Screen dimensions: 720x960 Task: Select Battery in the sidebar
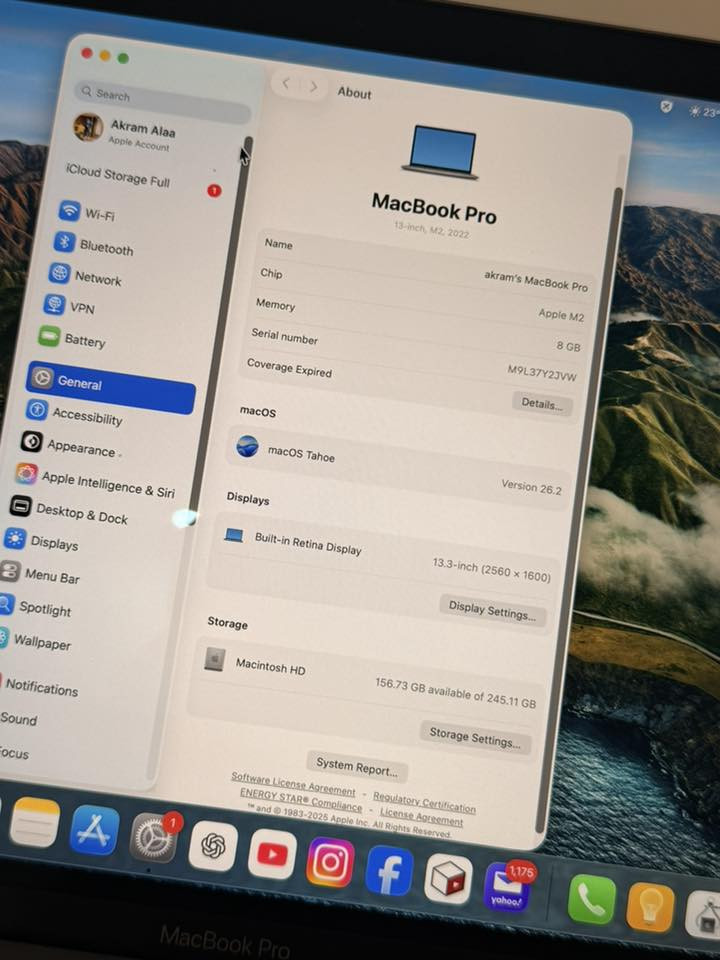(x=72, y=339)
